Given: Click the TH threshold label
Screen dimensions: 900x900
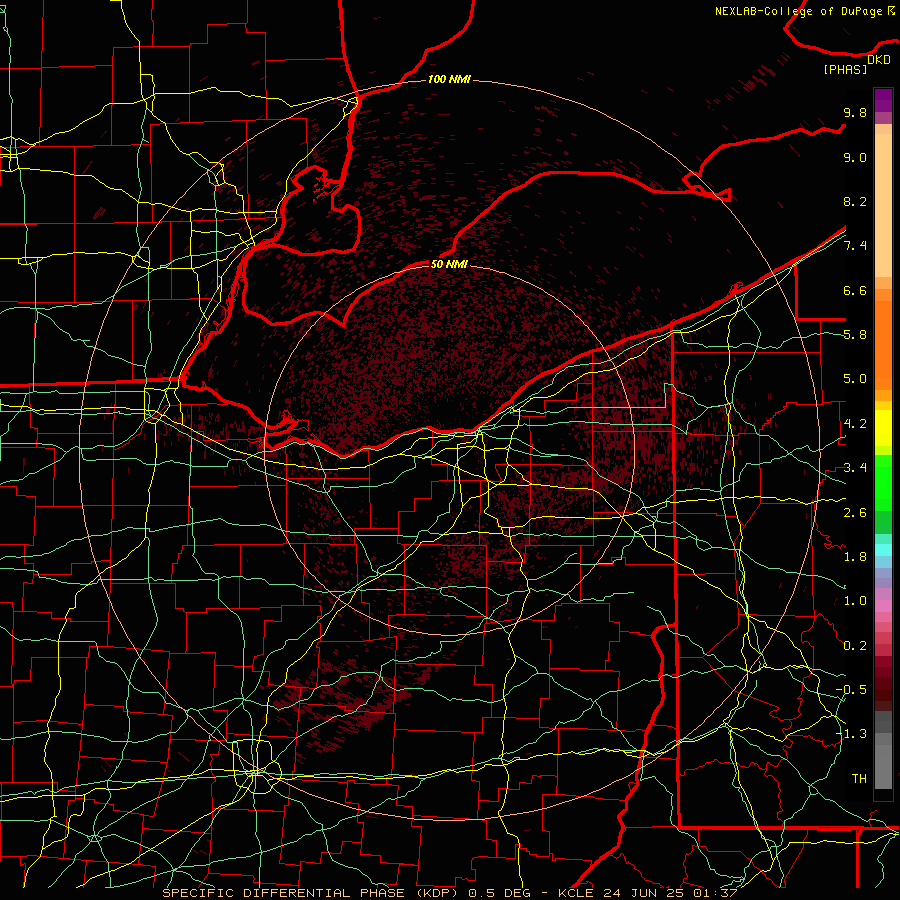Looking at the screenshot, I should 859,779.
